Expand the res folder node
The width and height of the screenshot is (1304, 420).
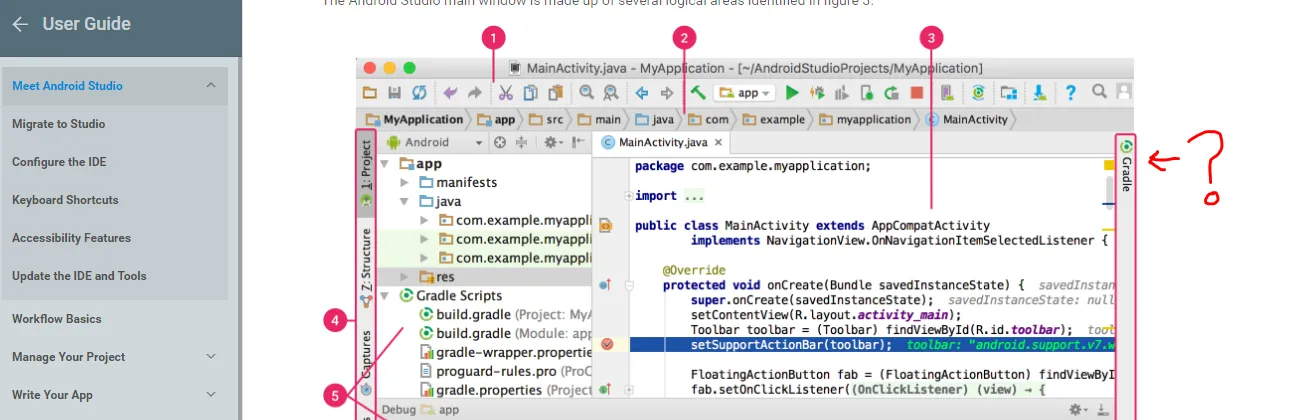pos(404,277)
